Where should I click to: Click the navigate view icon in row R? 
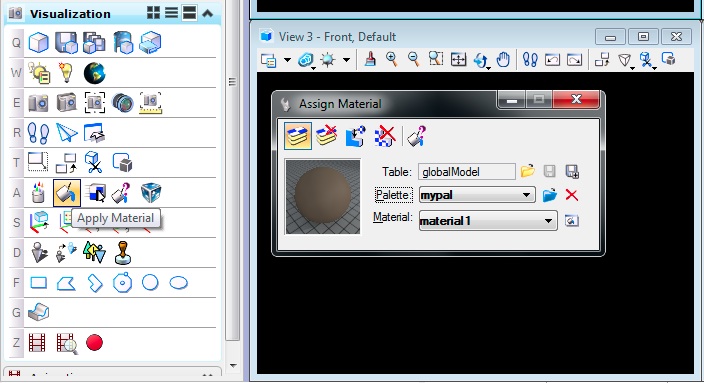coord(94,133)
